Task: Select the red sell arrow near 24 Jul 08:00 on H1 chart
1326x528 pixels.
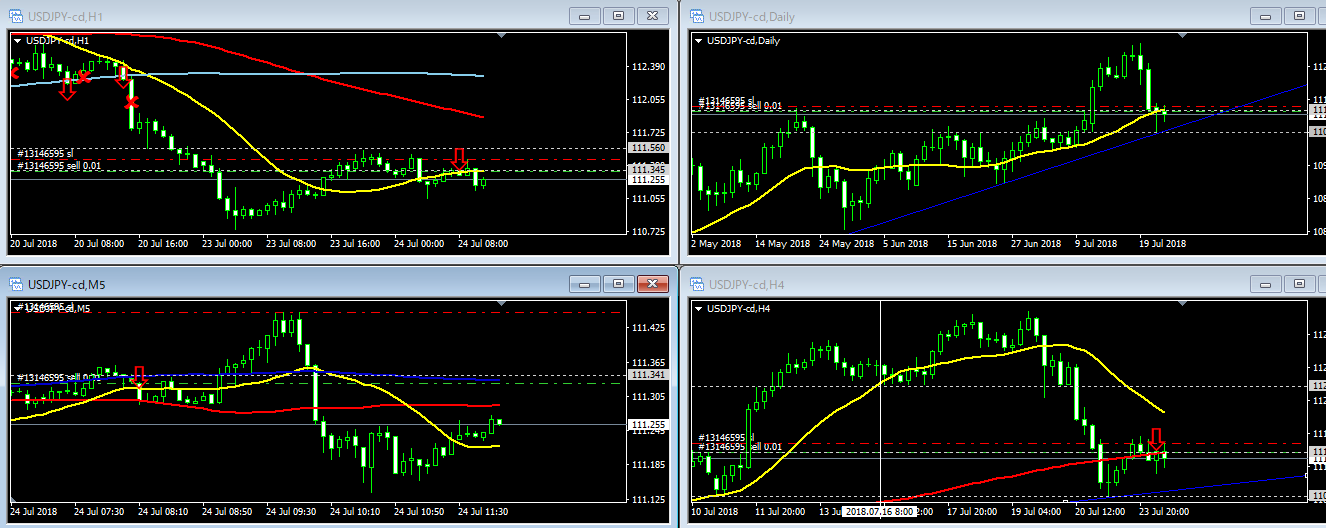Action: (x=459, y=159)
